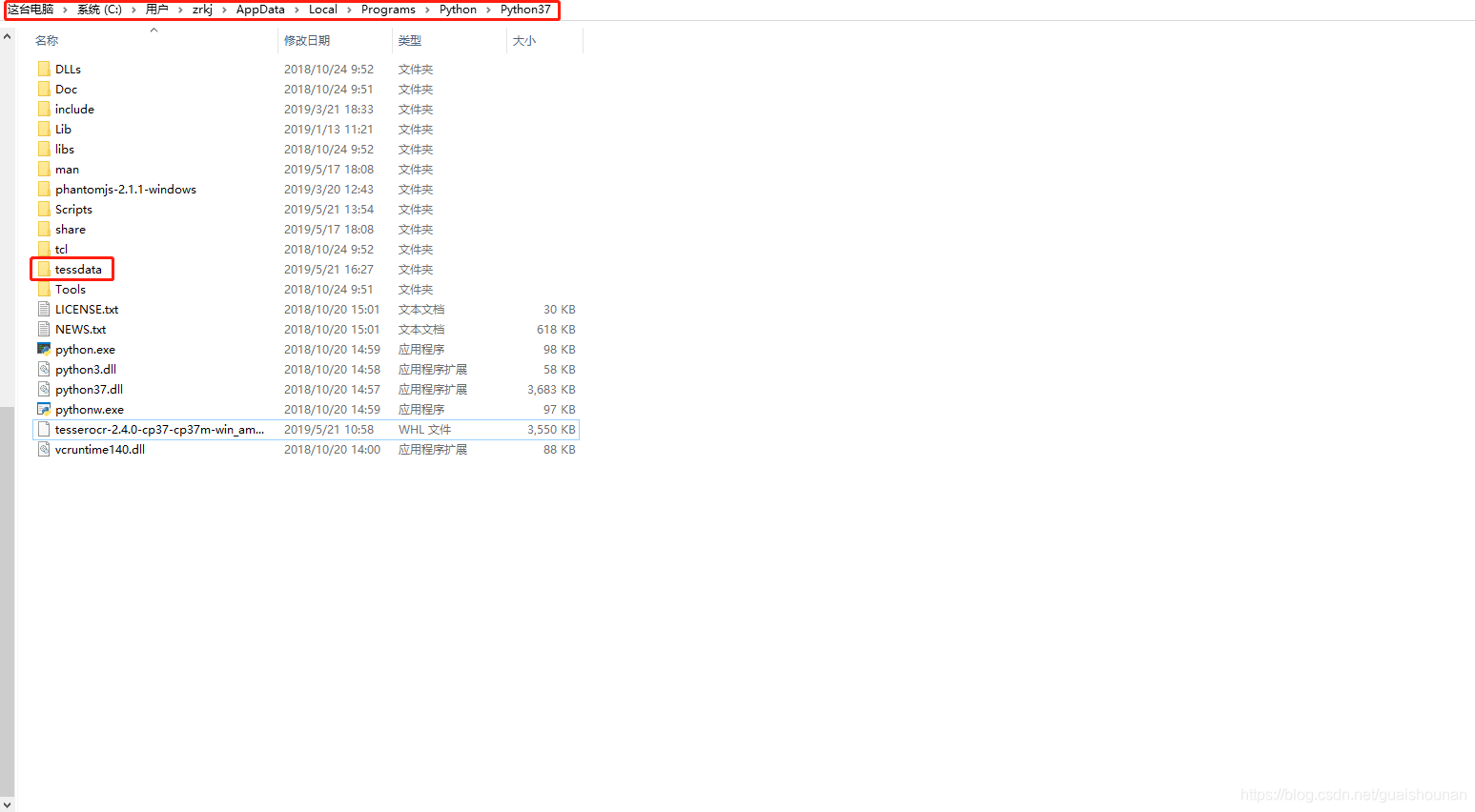Click the 2019/5/21 13:54 date cell

click(x=329, y=209)
